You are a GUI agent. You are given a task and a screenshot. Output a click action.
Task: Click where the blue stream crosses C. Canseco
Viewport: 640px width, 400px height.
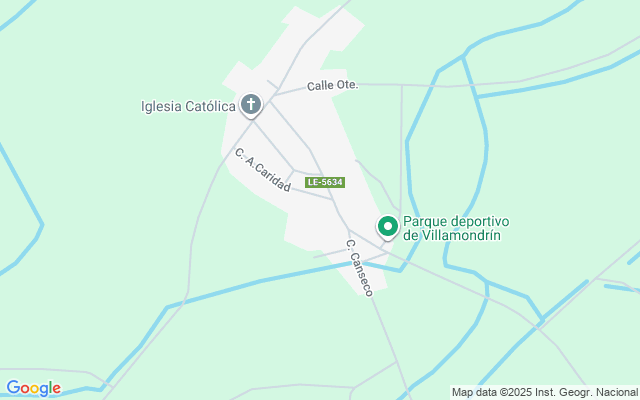[357, 263]
